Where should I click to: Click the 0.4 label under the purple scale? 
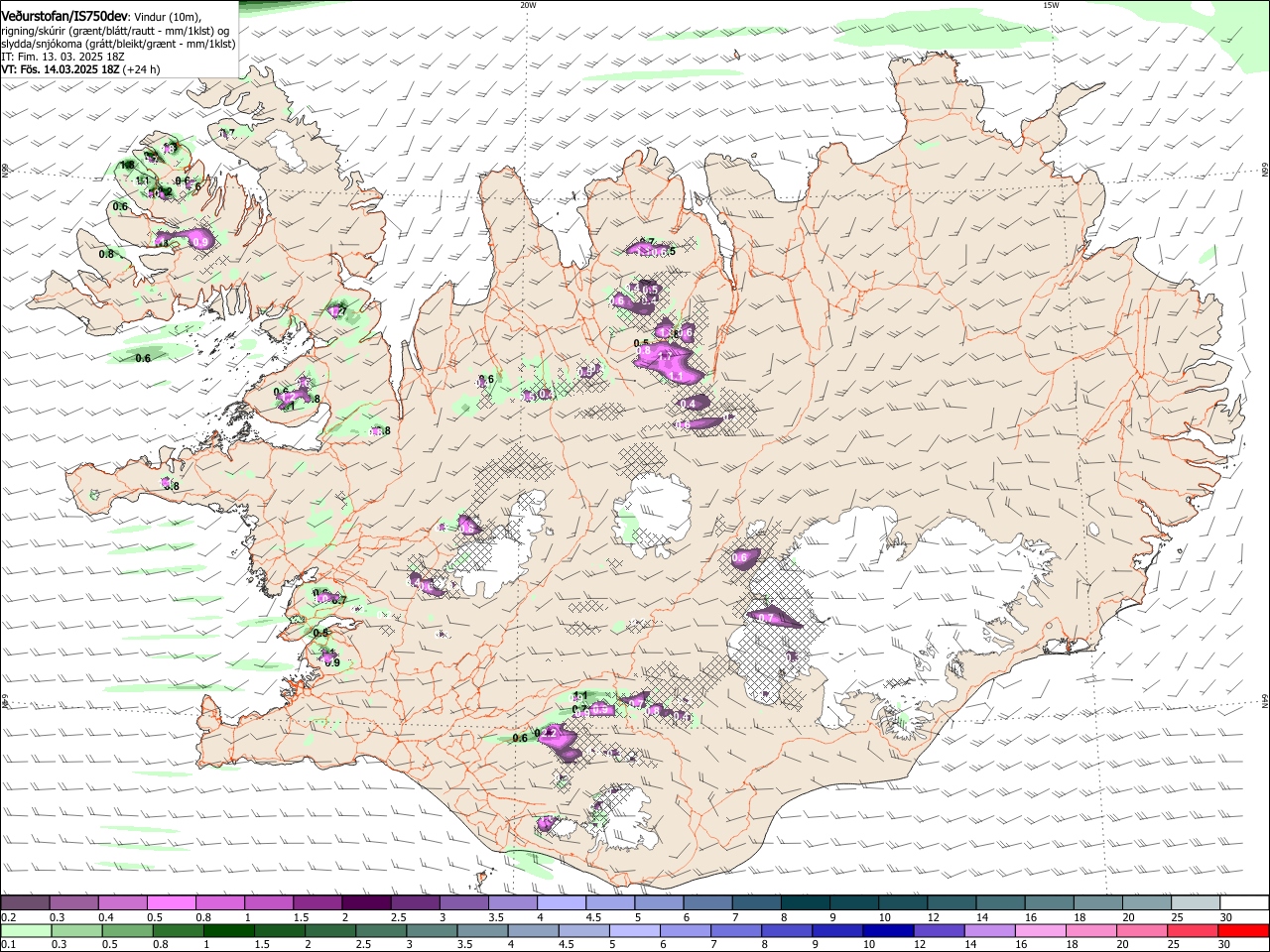click(106, 918)
